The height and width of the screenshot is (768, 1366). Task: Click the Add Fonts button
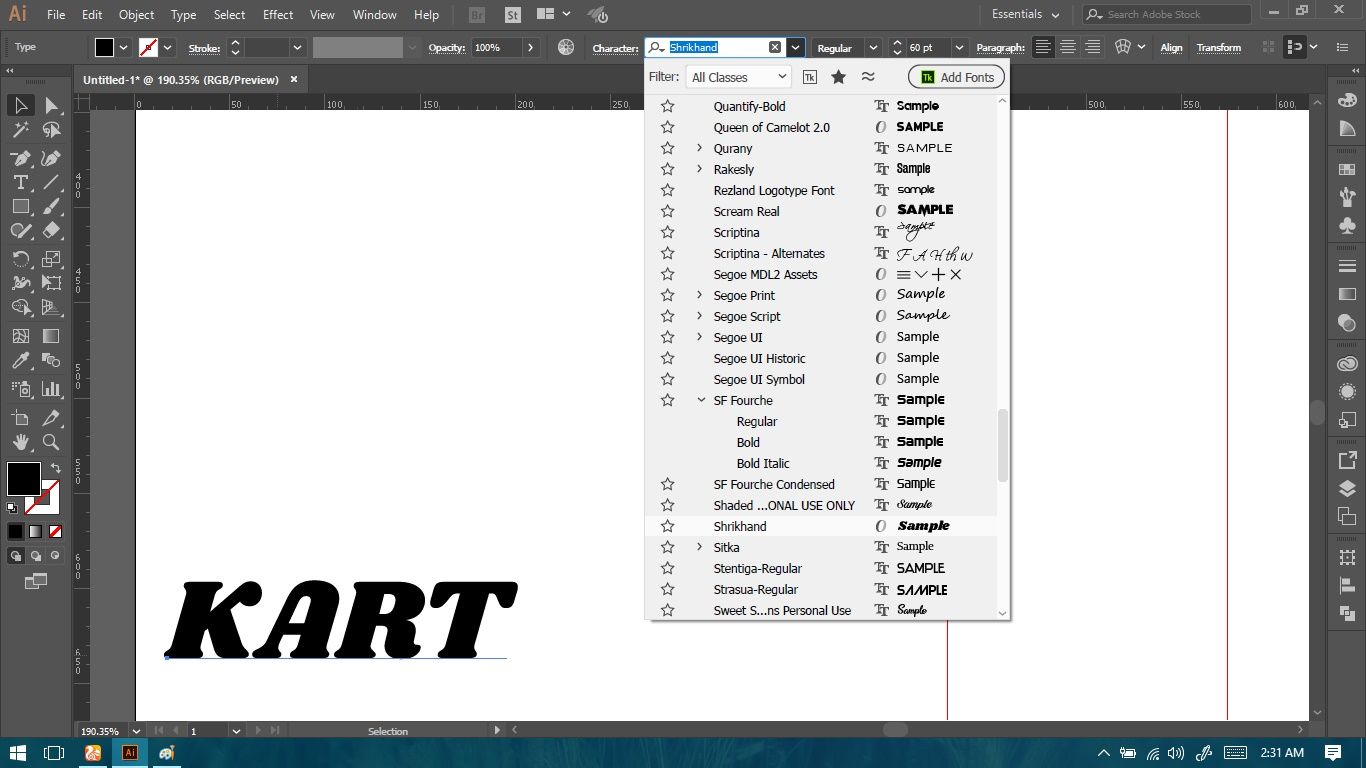coord(956,77)
